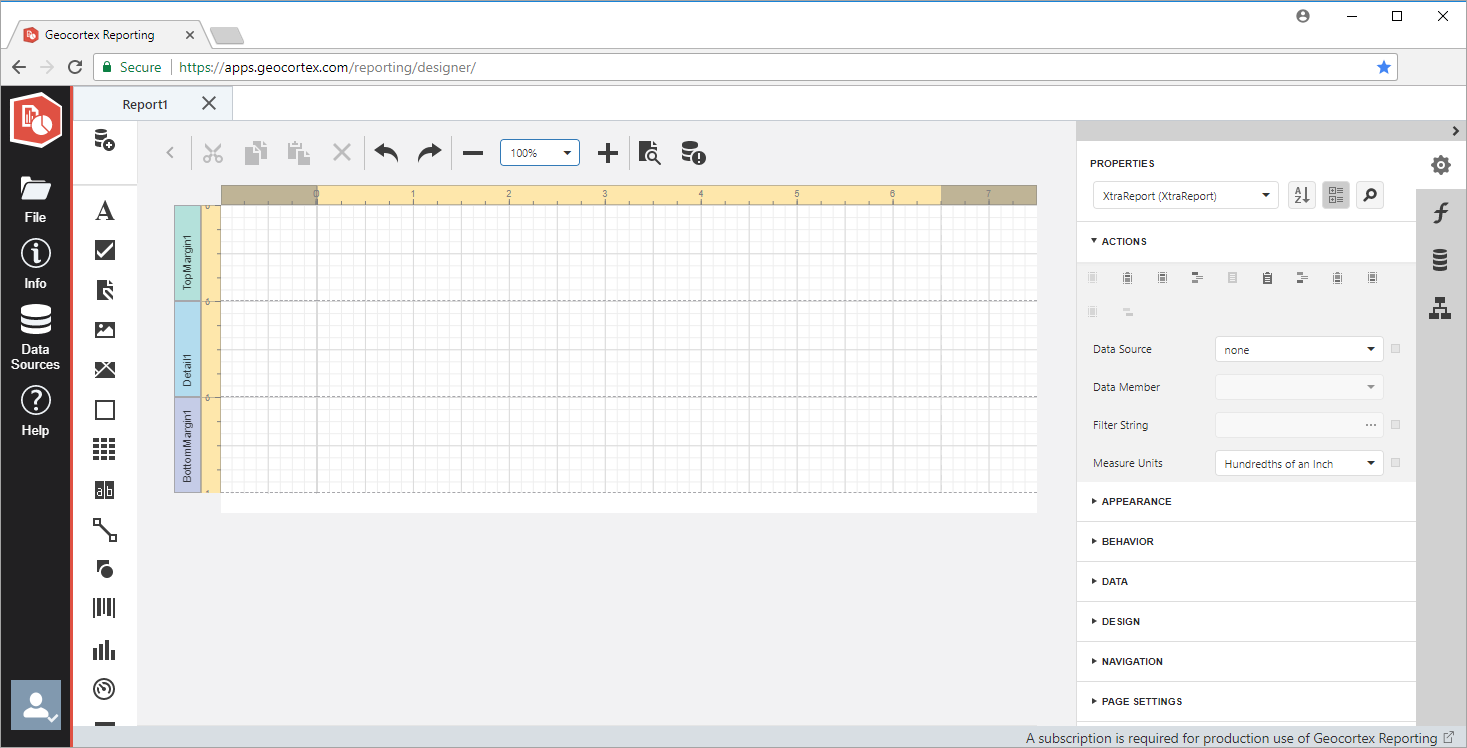The width and height of the screenshot is (1467, 748).
Task: Open the Data Source dropdown showing none
Action: tap(1298, 348)
